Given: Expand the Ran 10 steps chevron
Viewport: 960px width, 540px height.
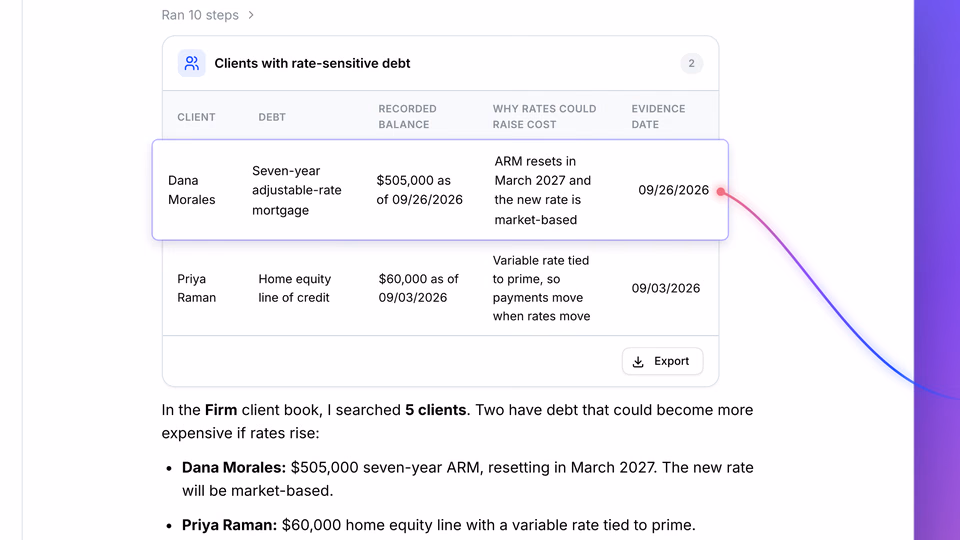Looking at the screenshot, I should point(251,15).
